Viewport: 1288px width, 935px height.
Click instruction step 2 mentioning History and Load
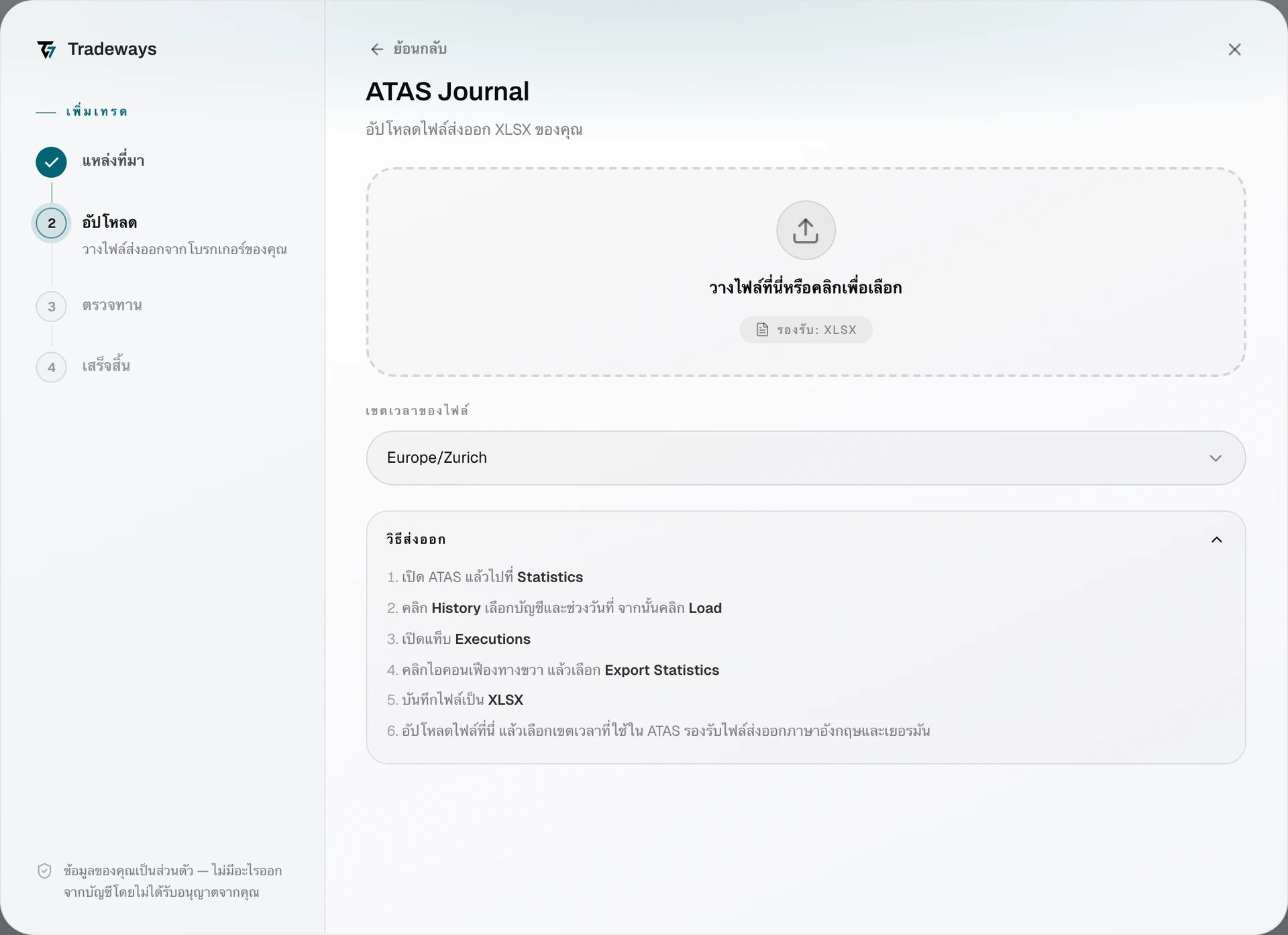pyautogui.click(x=554, y=608)
